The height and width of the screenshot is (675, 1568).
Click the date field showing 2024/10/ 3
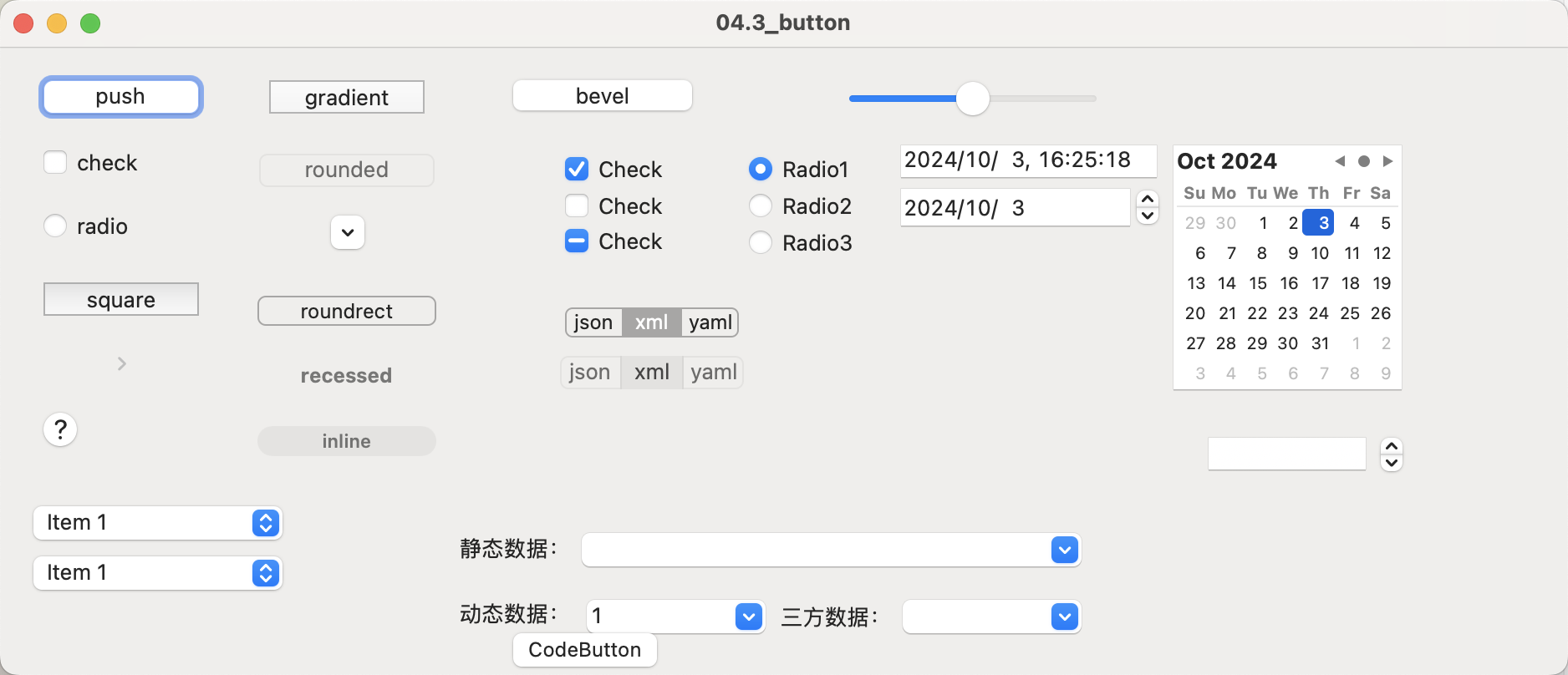click(1016, 207)
